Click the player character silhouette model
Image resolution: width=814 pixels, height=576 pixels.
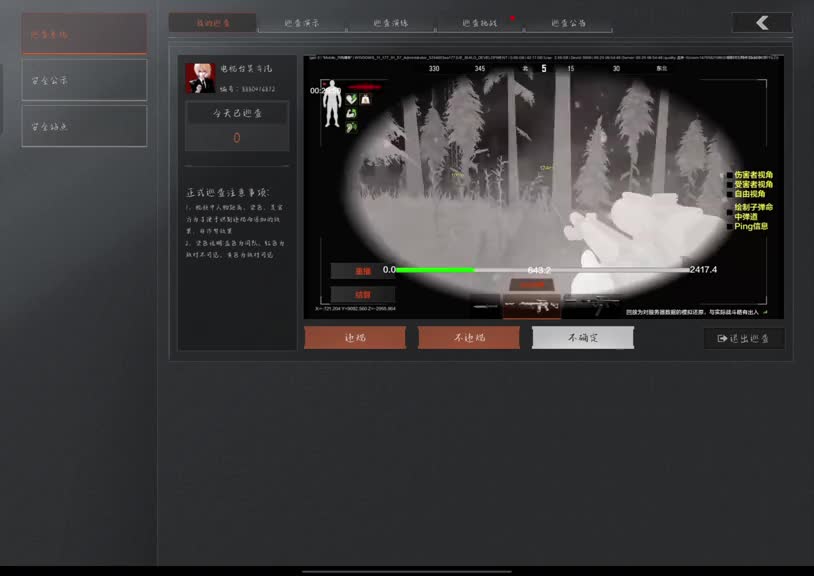331,105
